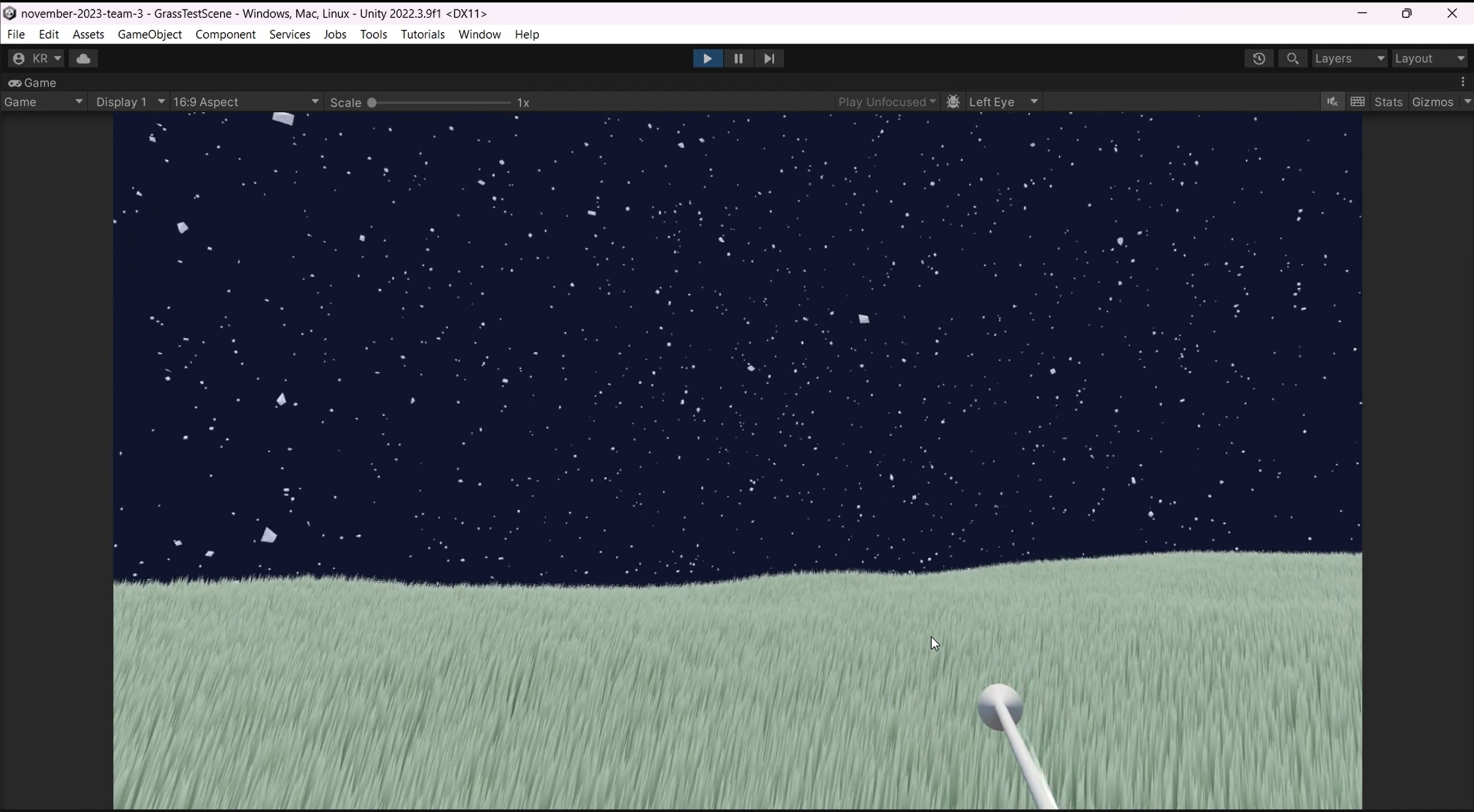This screenshot has height=812, width=1474.
Task: Mute the game audio
Action: tap(1332, 102)
